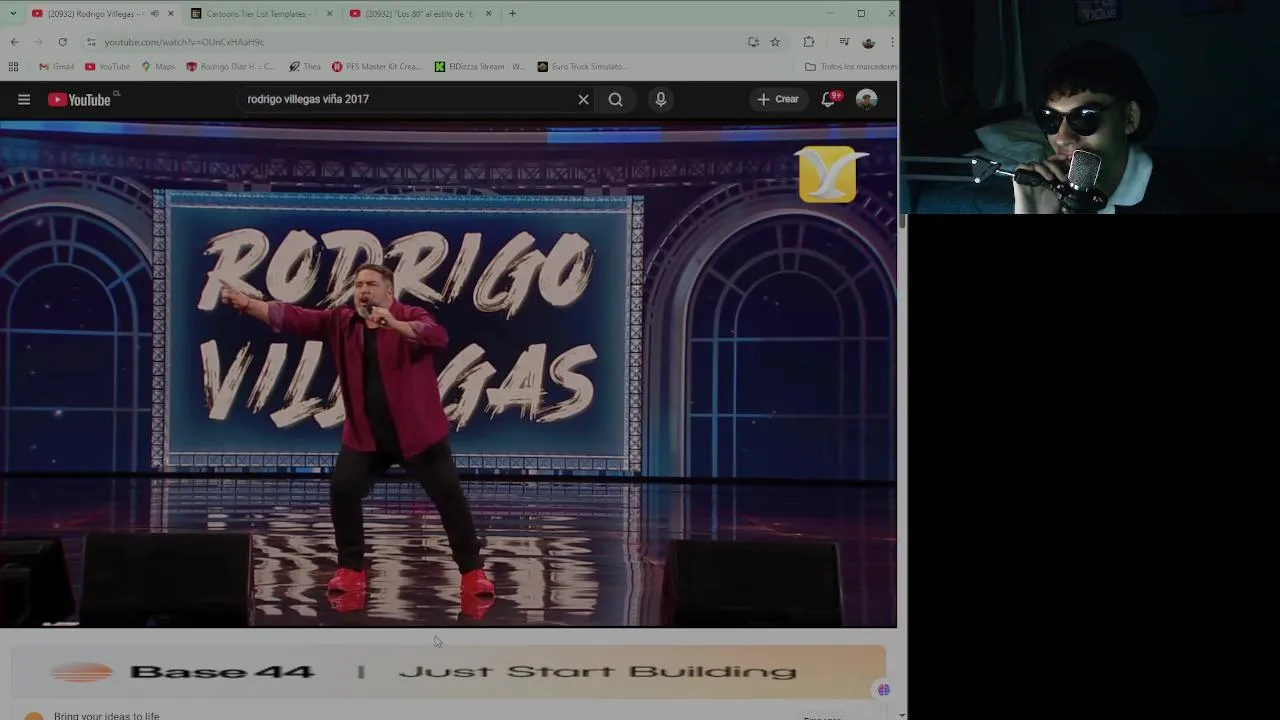View site information icon in address bar
The image size is (1280, 720).
tap(91, 42)
